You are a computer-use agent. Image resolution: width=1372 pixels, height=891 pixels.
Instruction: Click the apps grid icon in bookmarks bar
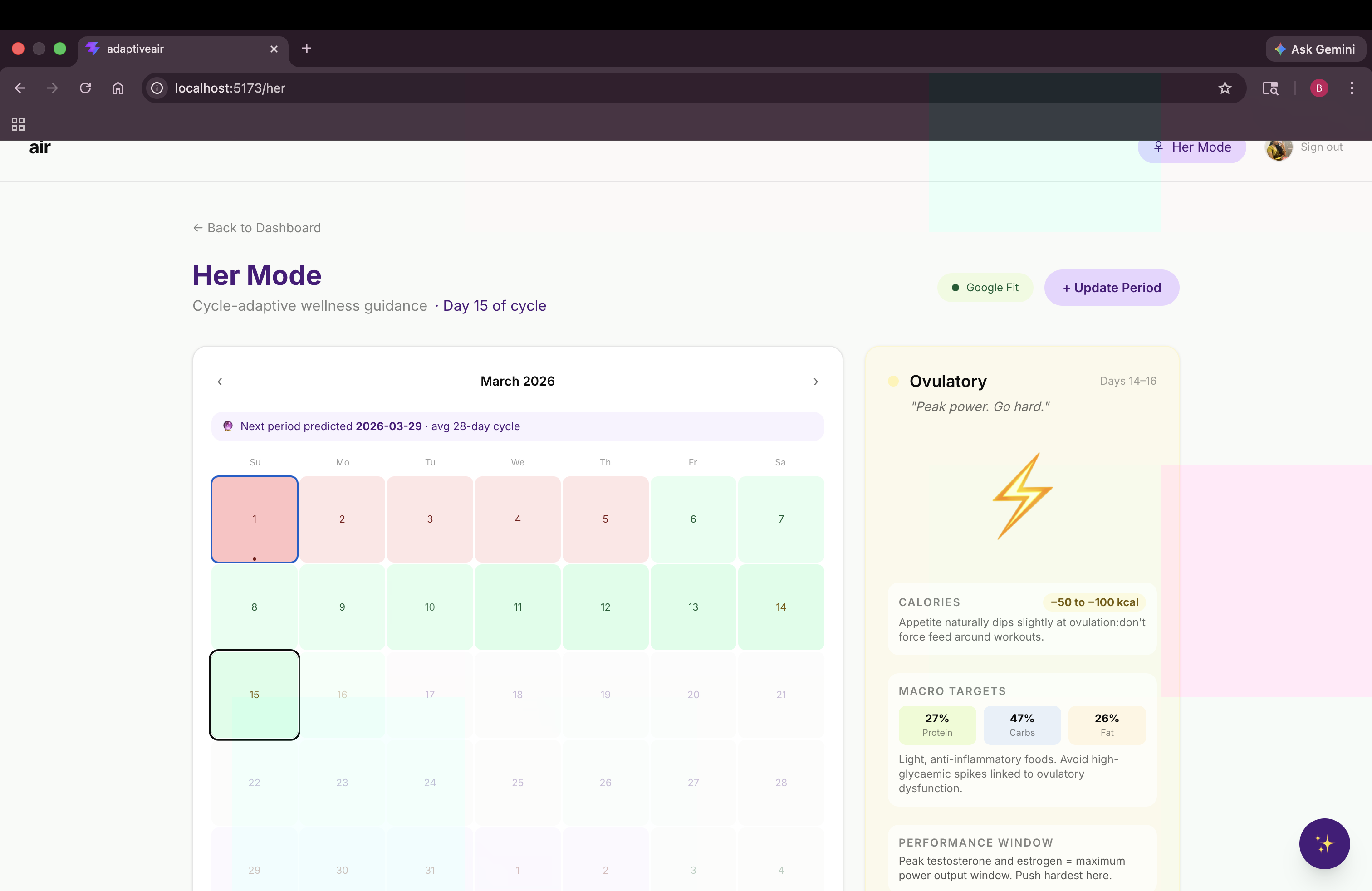coord(18,124)
